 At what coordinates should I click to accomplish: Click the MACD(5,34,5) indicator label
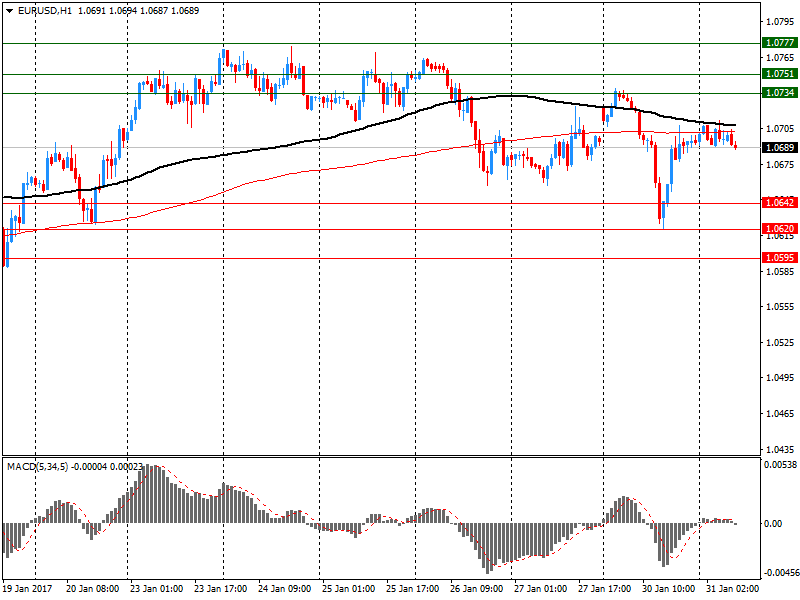click(37, 466)
